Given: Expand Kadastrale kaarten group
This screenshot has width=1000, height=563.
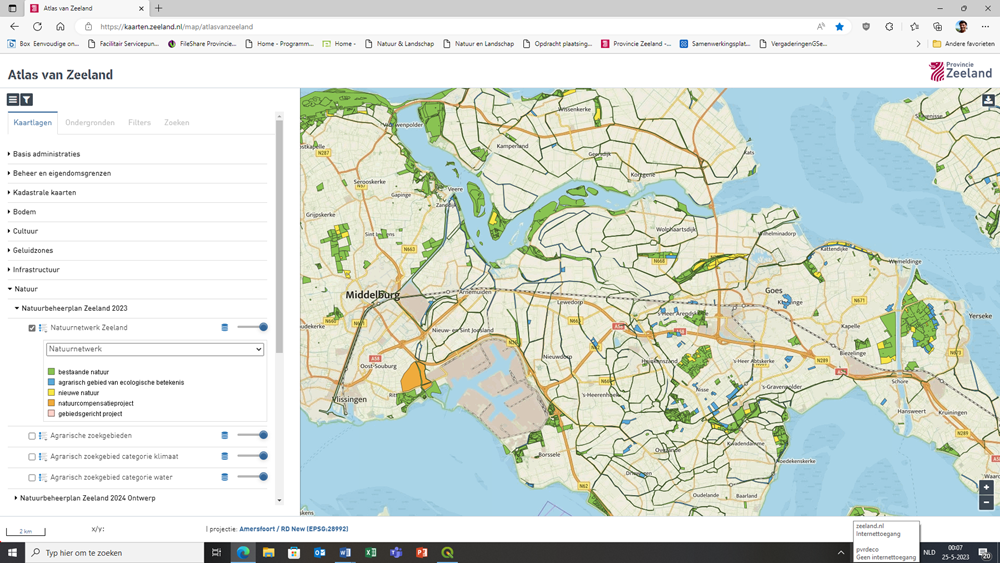Looking at the screenshot, I should coord(44,193).
